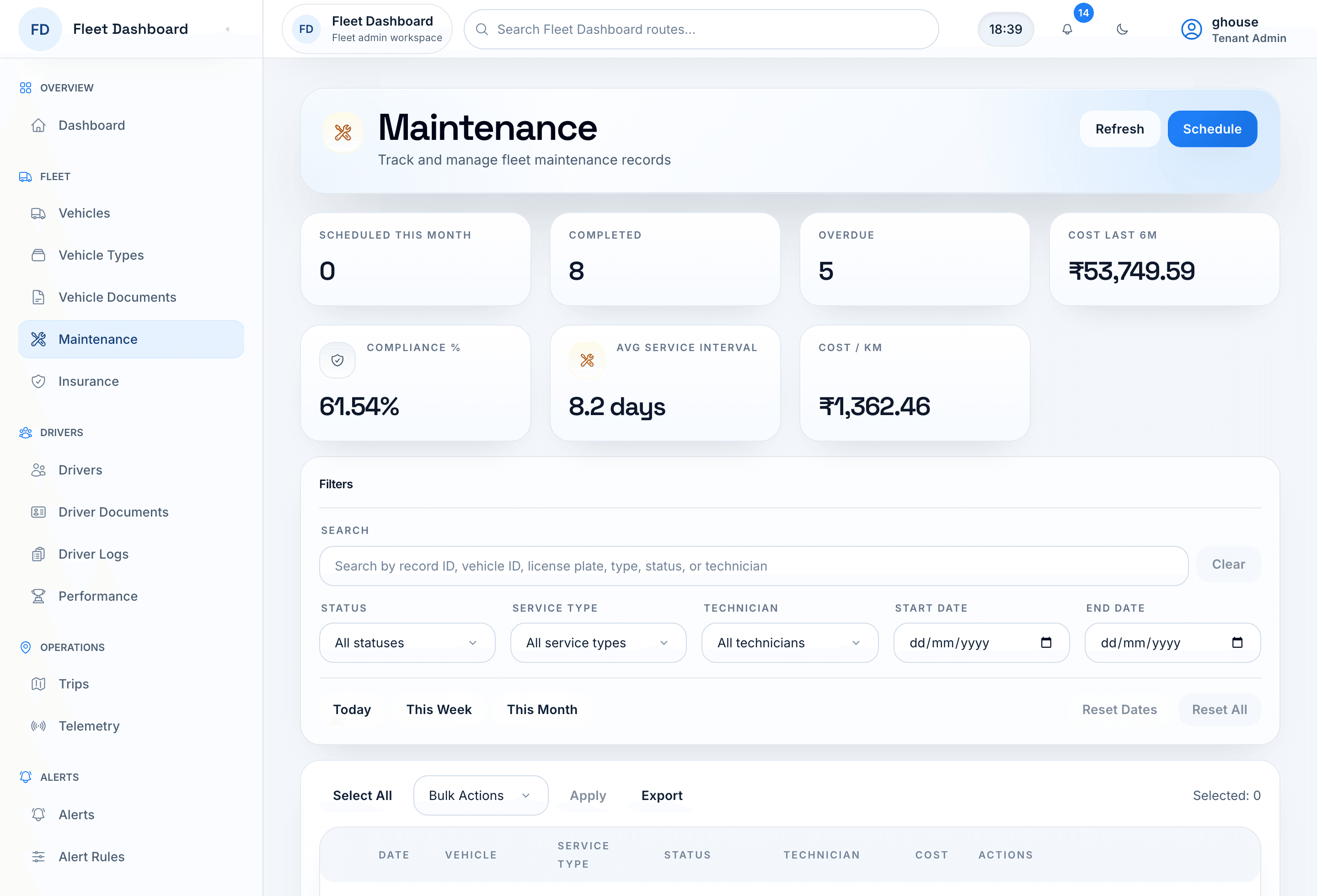Click the Refresh button
1317x896 pixels.
(x=1119, y=128)
